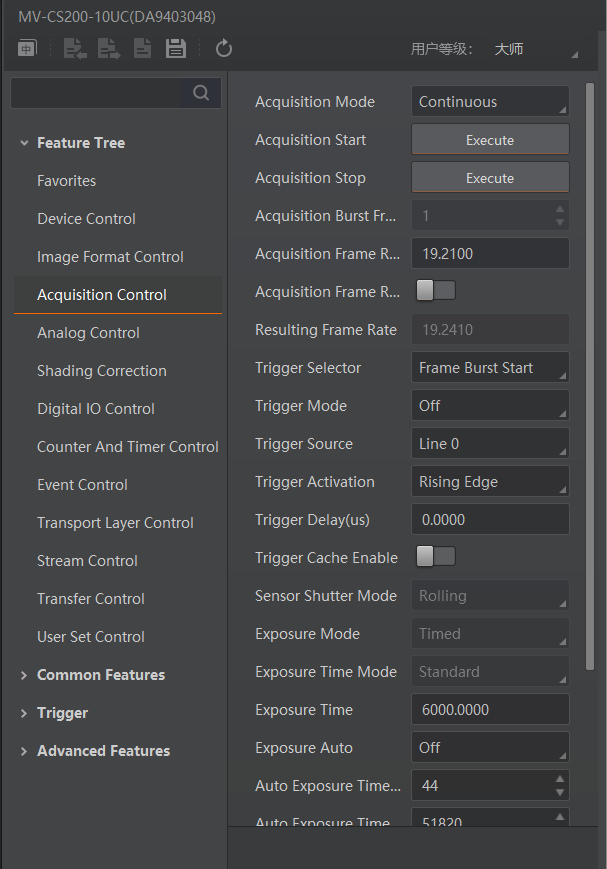
Task: Select Transport Layer Control item
Action: click(115, 523)
